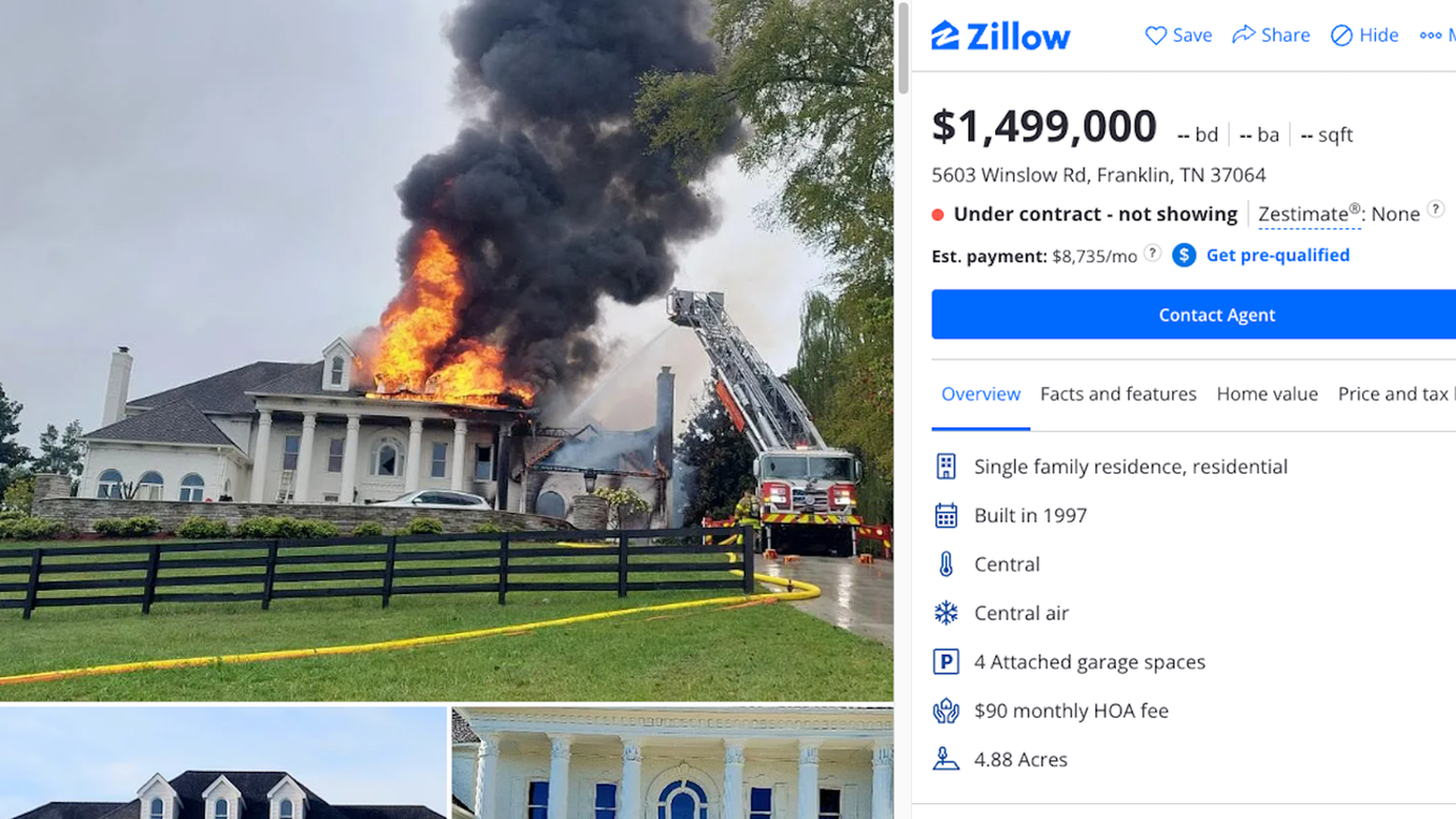1456x819 pixels.
Task: Open the burning house main photo
Action: tap(447, 350)
